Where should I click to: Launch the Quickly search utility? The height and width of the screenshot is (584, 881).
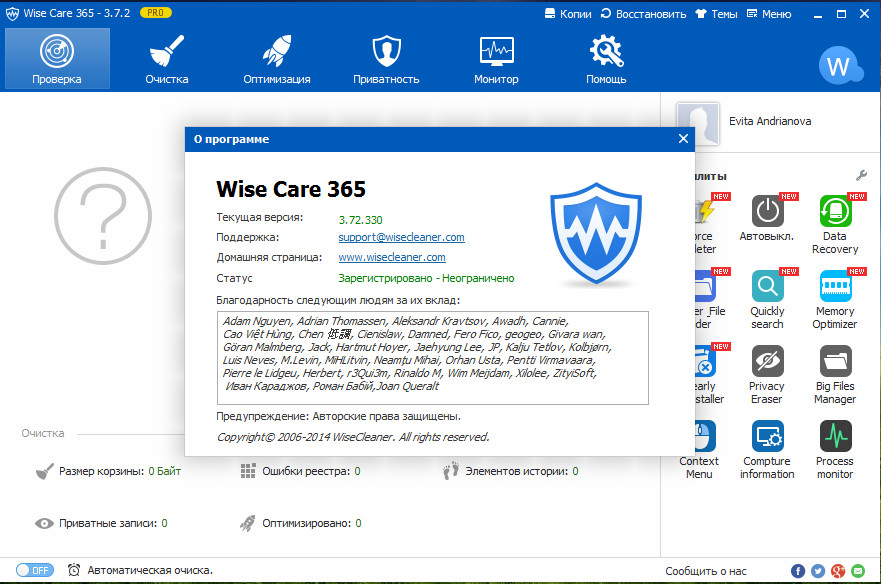767,300
